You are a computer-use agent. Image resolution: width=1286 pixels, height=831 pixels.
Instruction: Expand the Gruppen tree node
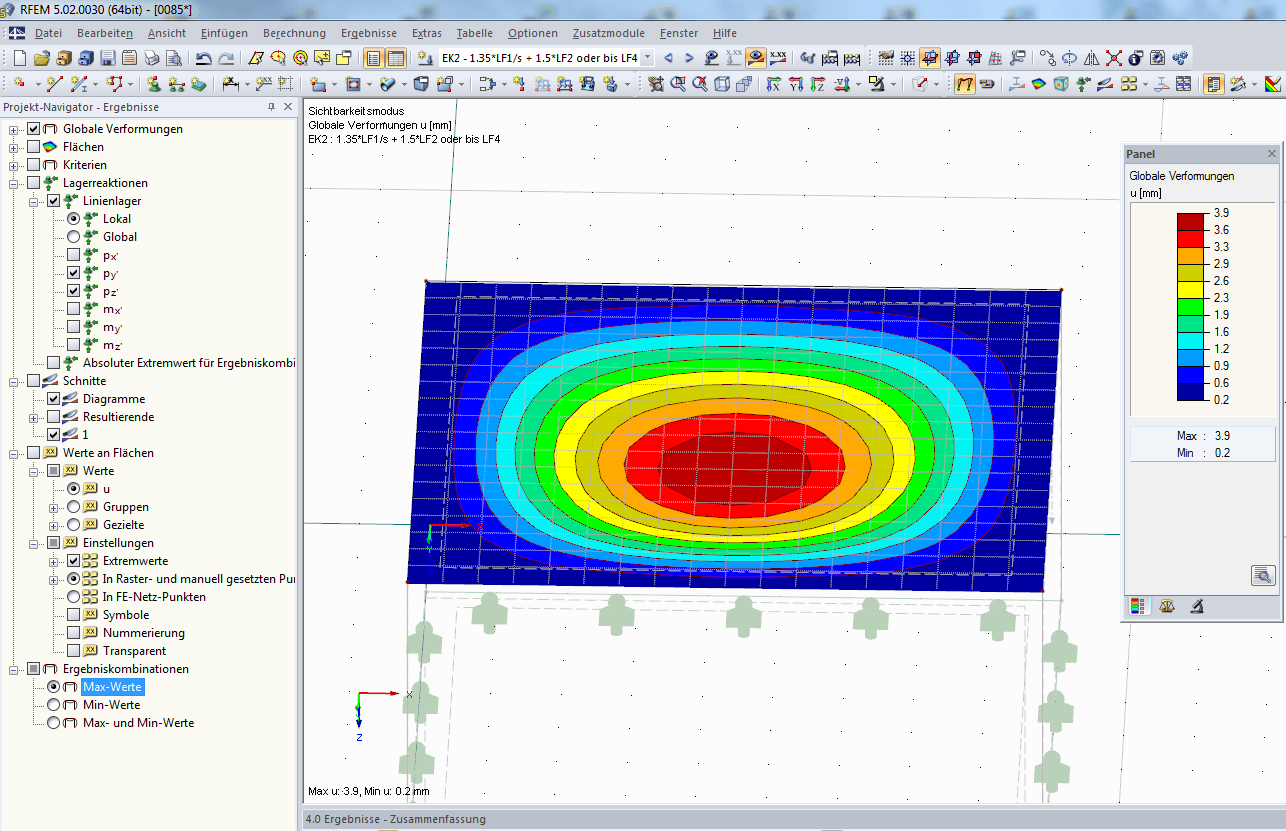click(x=54, y=507)
